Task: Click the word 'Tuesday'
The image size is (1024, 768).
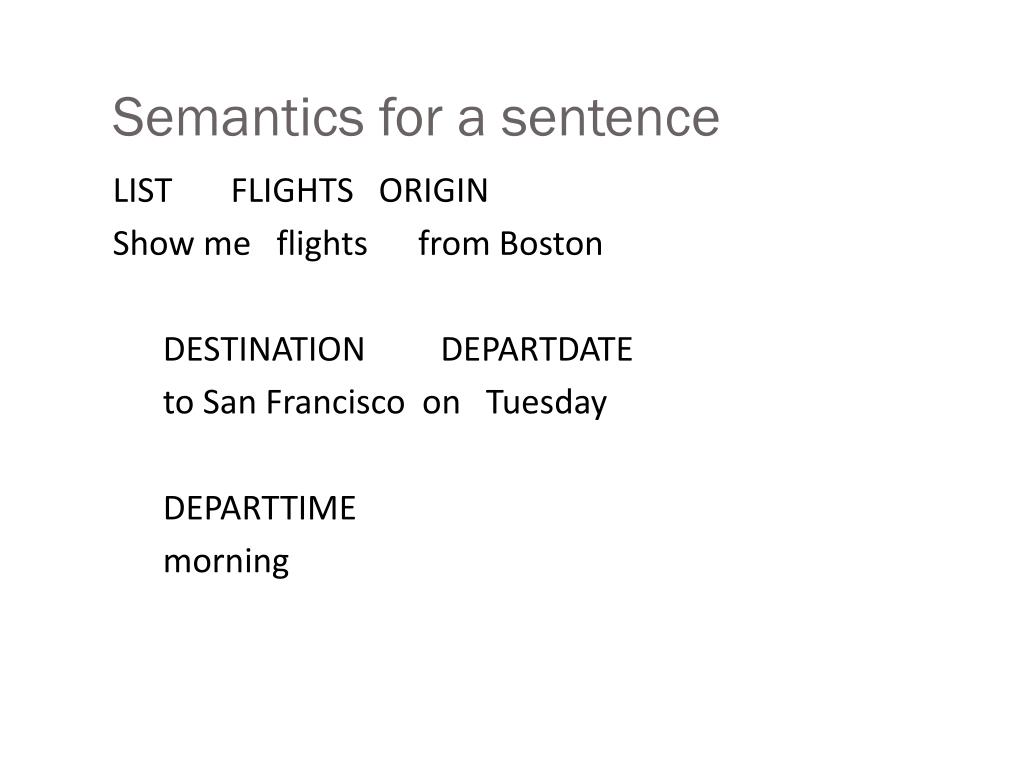Action: (547, 404)
